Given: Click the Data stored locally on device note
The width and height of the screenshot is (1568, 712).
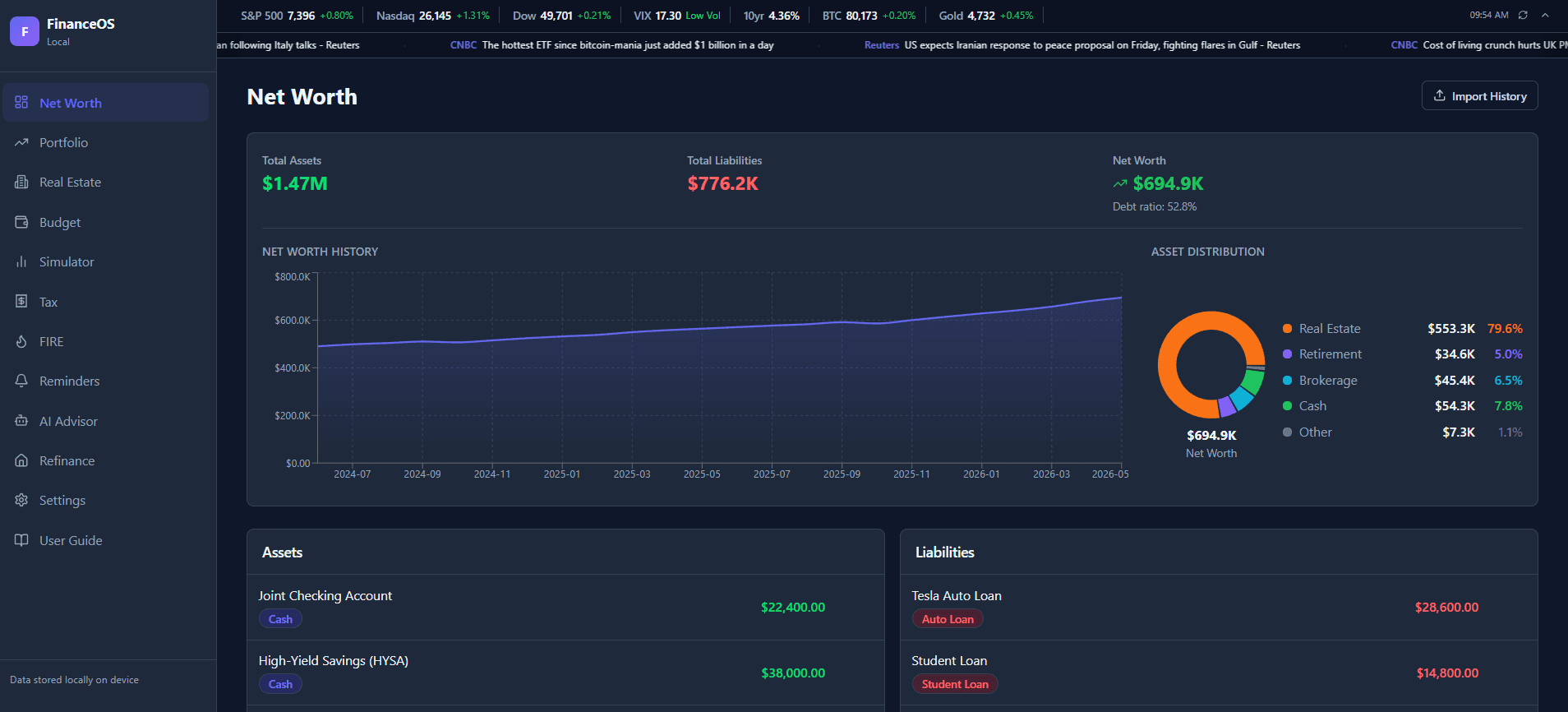Looking at the screenshot, I should [x=74, y=680].
